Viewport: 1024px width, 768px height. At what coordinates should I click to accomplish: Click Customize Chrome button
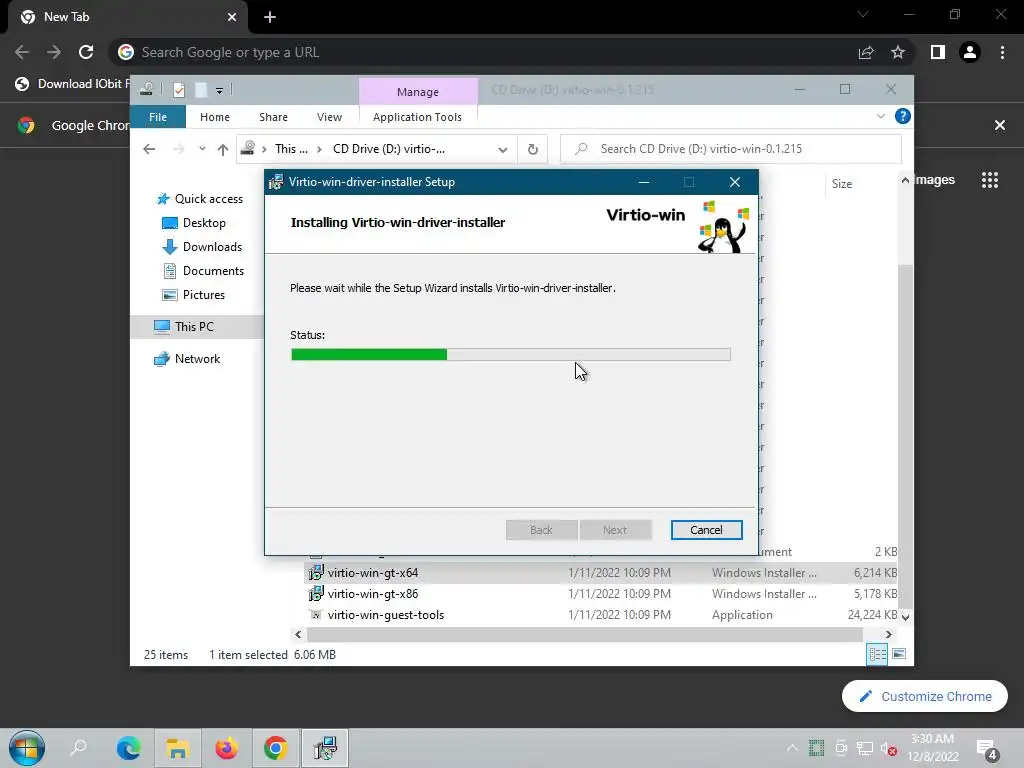pos(925,696)
